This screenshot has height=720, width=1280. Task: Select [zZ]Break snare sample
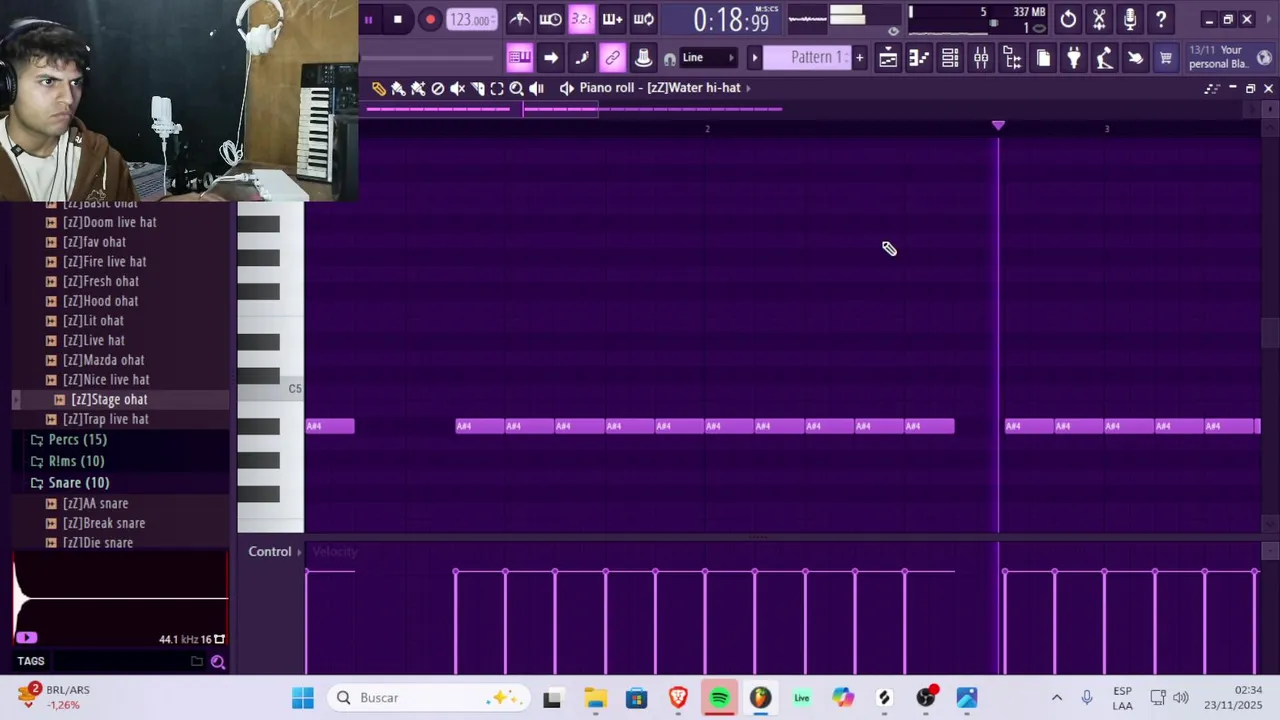(103, 523)
